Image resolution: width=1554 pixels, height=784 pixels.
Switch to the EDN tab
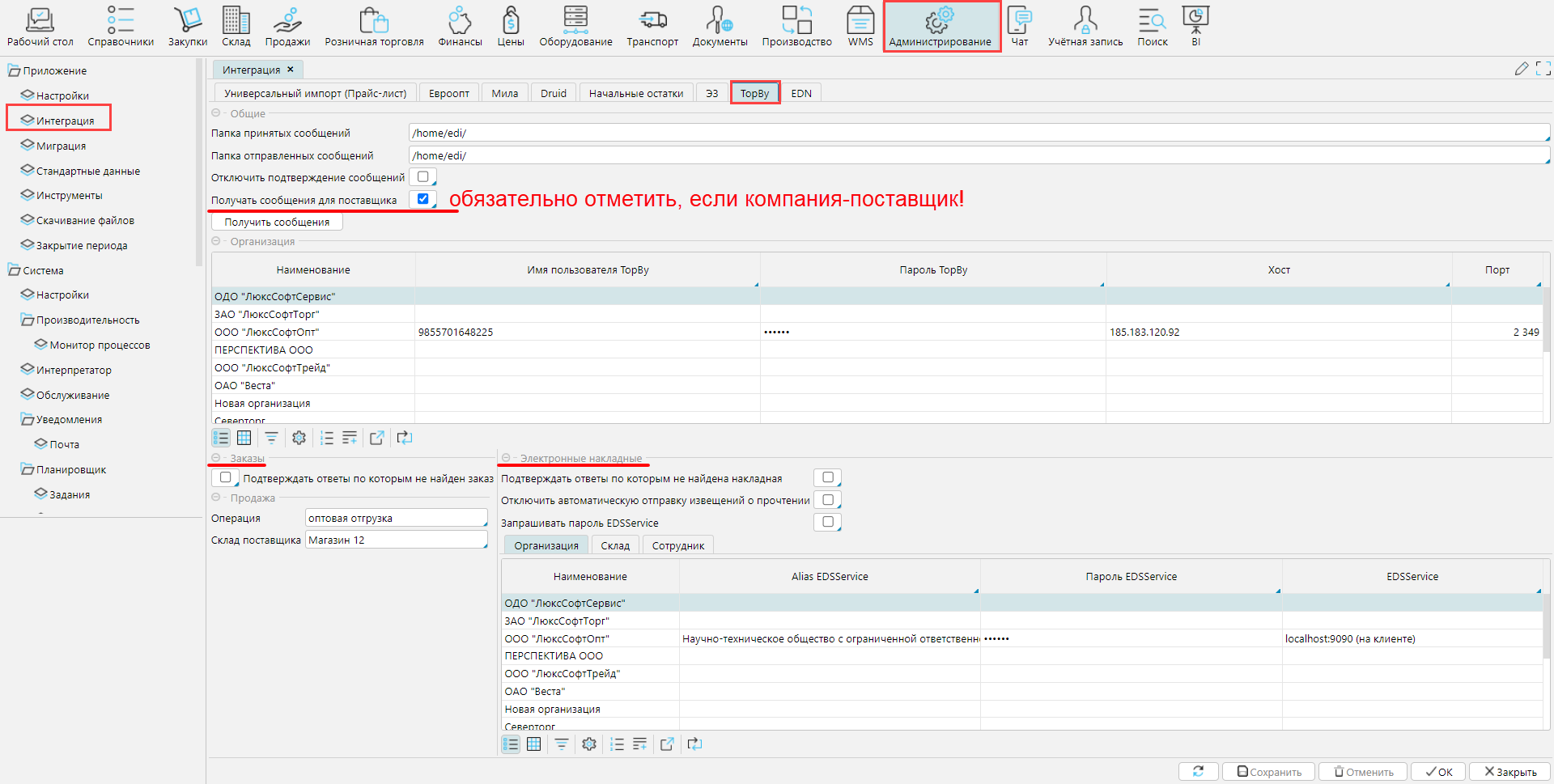[800, 94]
